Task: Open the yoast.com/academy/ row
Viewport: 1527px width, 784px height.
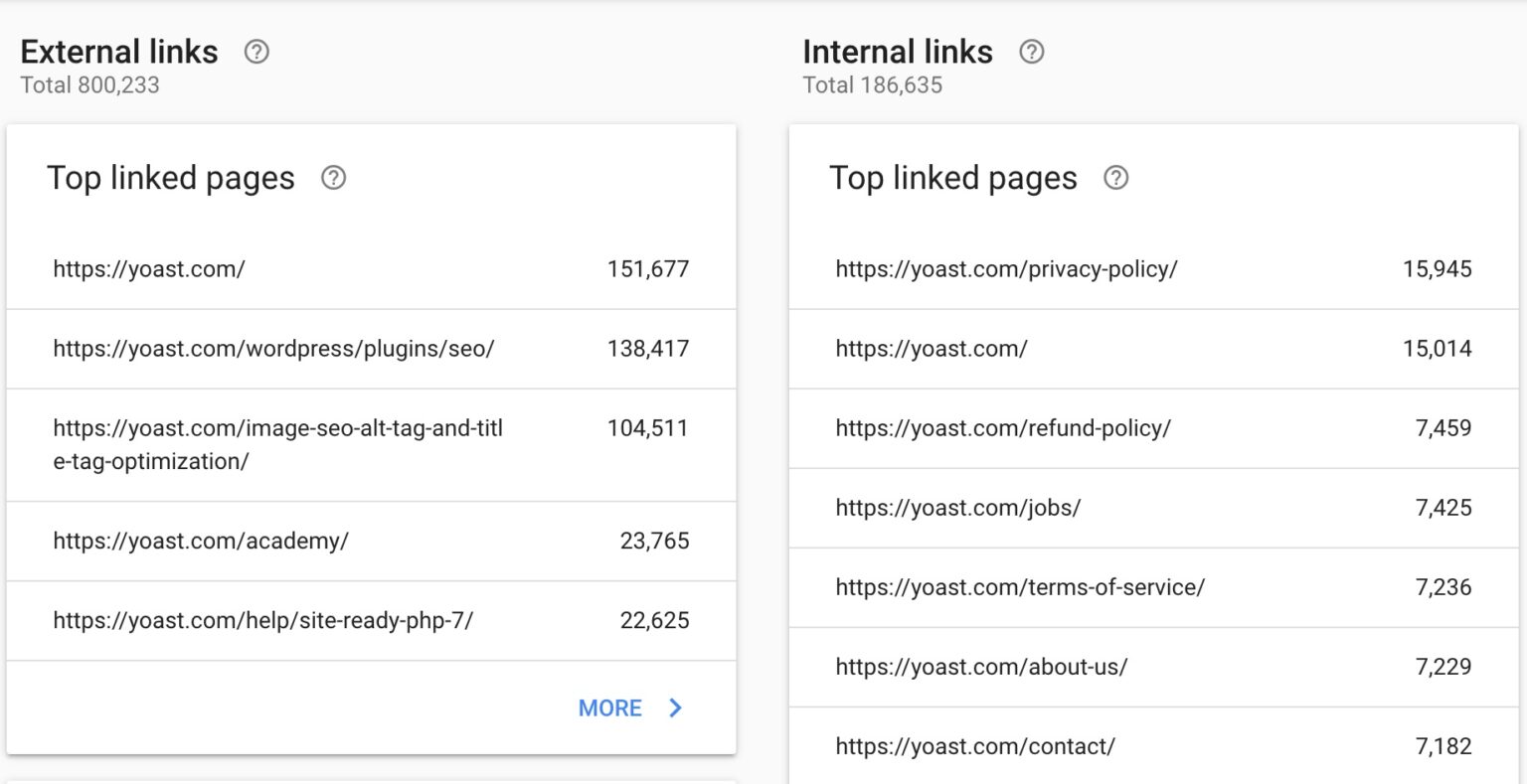Action: [371, 541]
